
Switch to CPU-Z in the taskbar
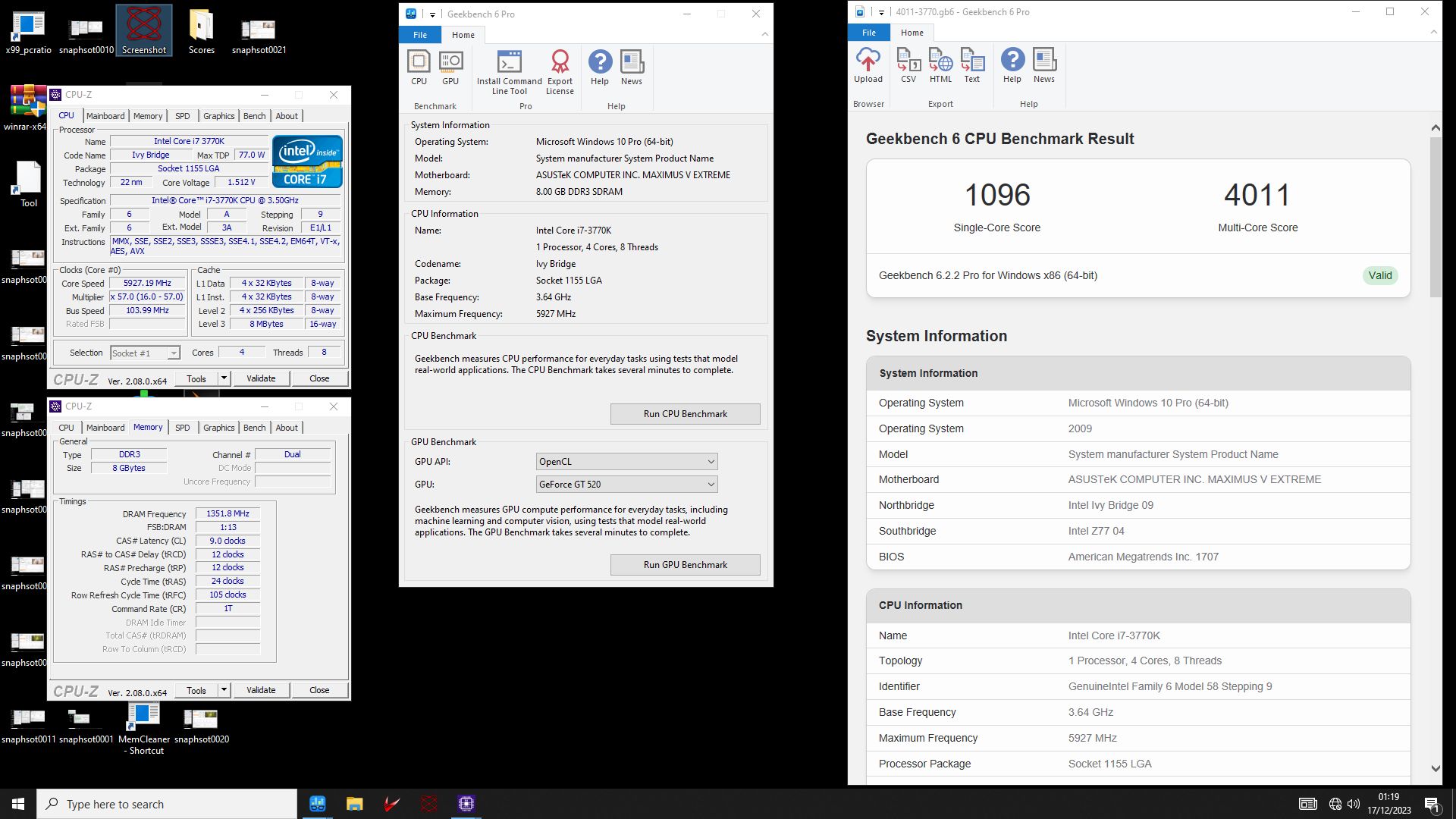click(466, 804)
